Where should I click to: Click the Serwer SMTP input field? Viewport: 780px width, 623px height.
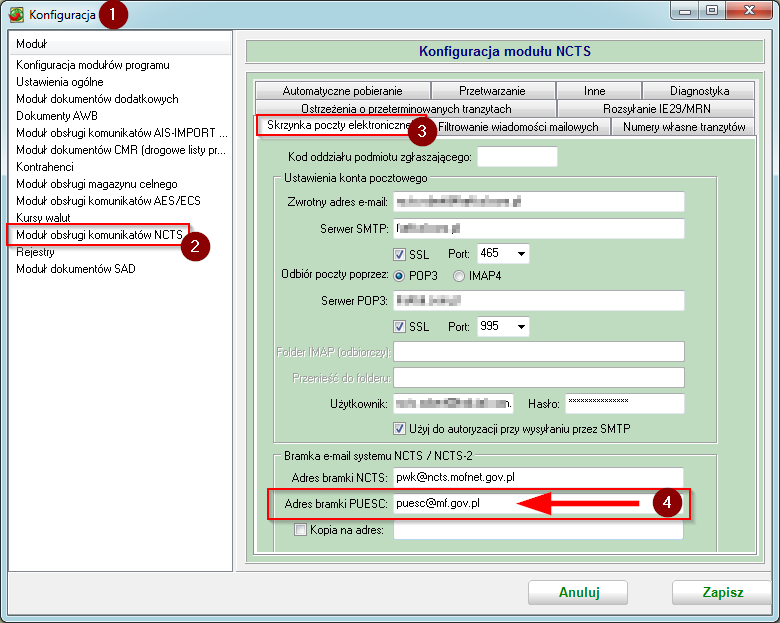tap(538, 228)
